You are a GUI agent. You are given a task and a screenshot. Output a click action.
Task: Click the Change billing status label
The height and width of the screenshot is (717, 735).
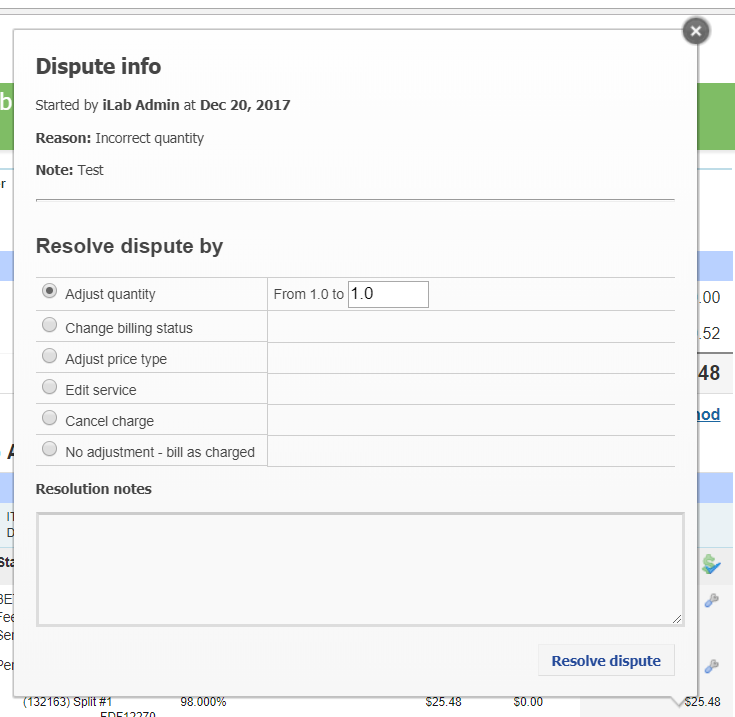tap(129, 328)
